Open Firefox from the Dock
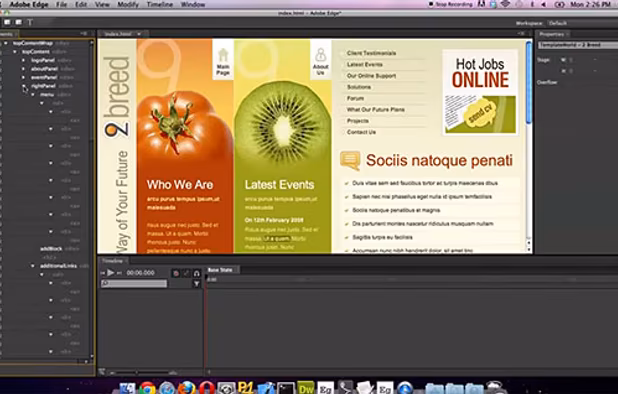The width and height of the screenshot is (618, 394). (187, 388)
